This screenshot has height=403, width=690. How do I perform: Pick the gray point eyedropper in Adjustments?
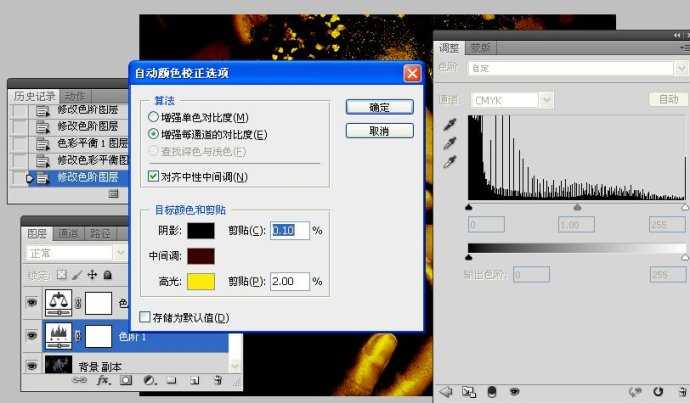point(450,144)
